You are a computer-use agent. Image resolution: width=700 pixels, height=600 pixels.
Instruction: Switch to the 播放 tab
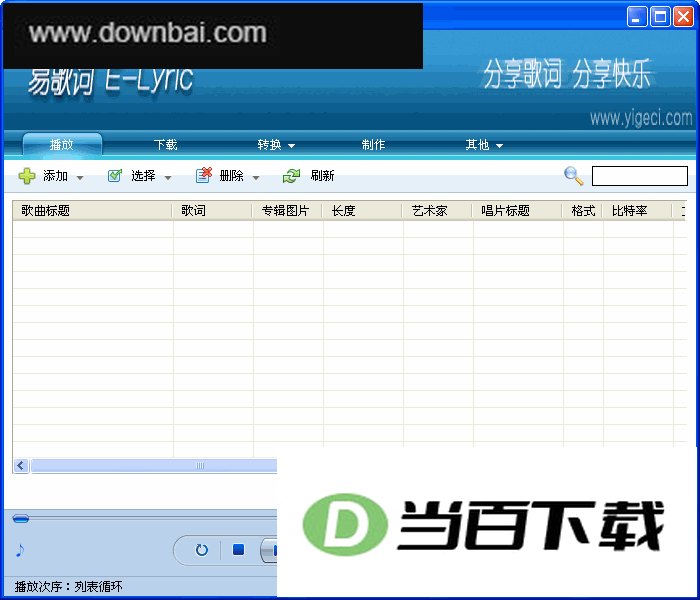62,145
